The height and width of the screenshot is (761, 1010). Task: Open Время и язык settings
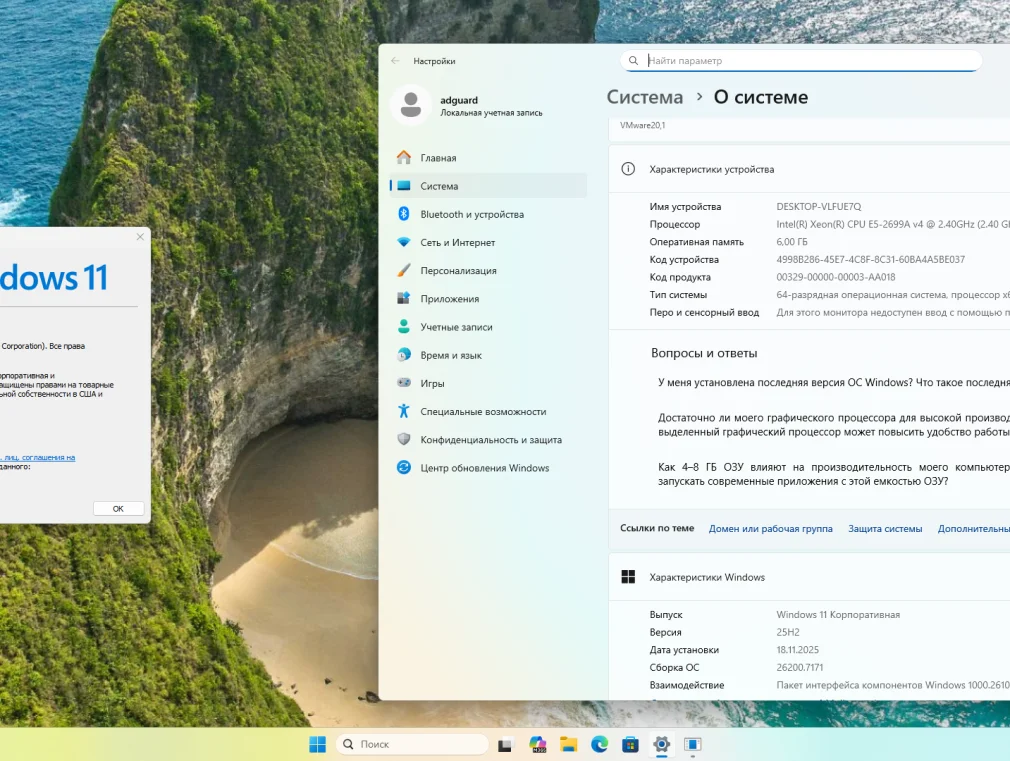click(450, 355)
